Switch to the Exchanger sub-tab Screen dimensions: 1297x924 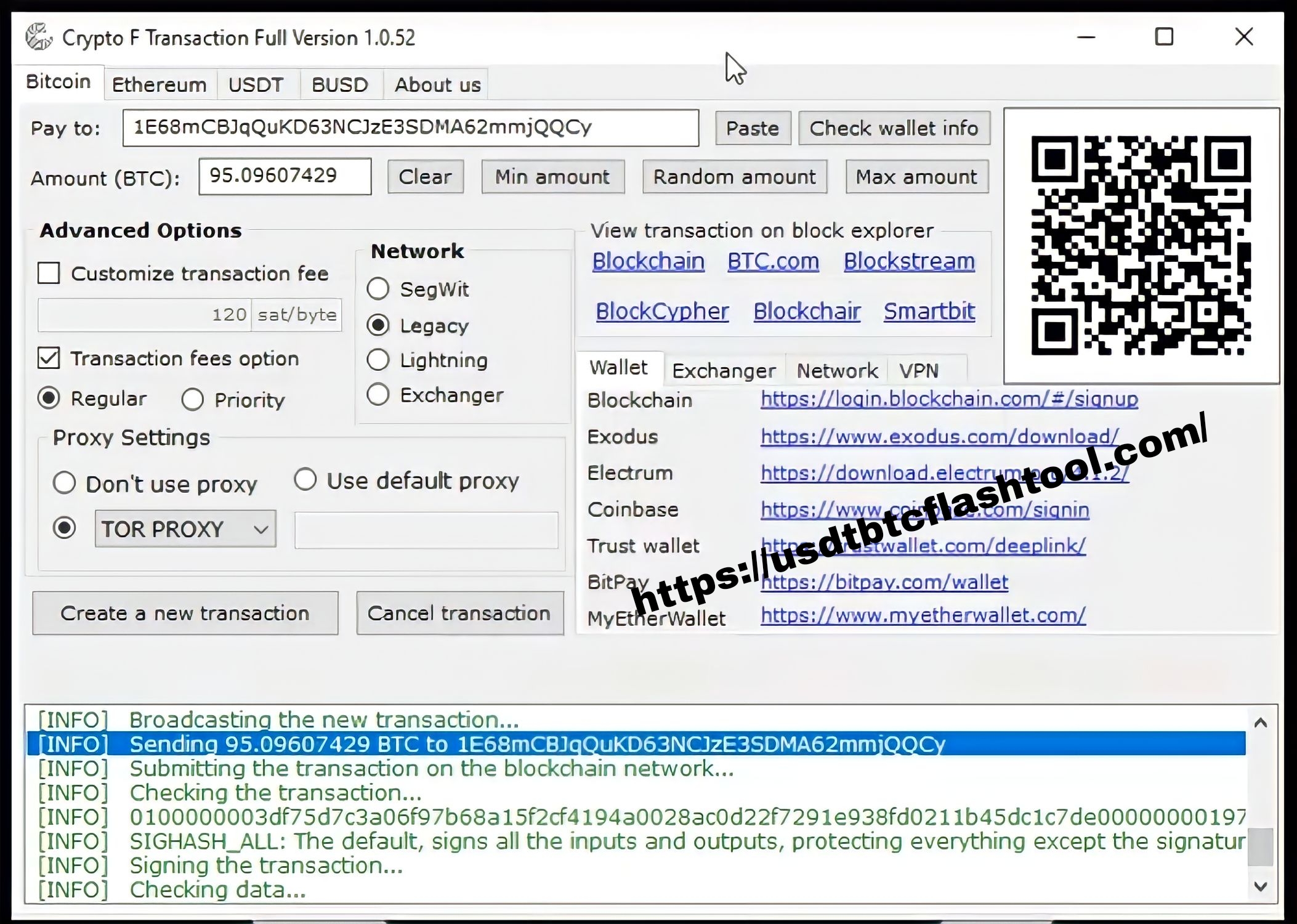point(724,371)
